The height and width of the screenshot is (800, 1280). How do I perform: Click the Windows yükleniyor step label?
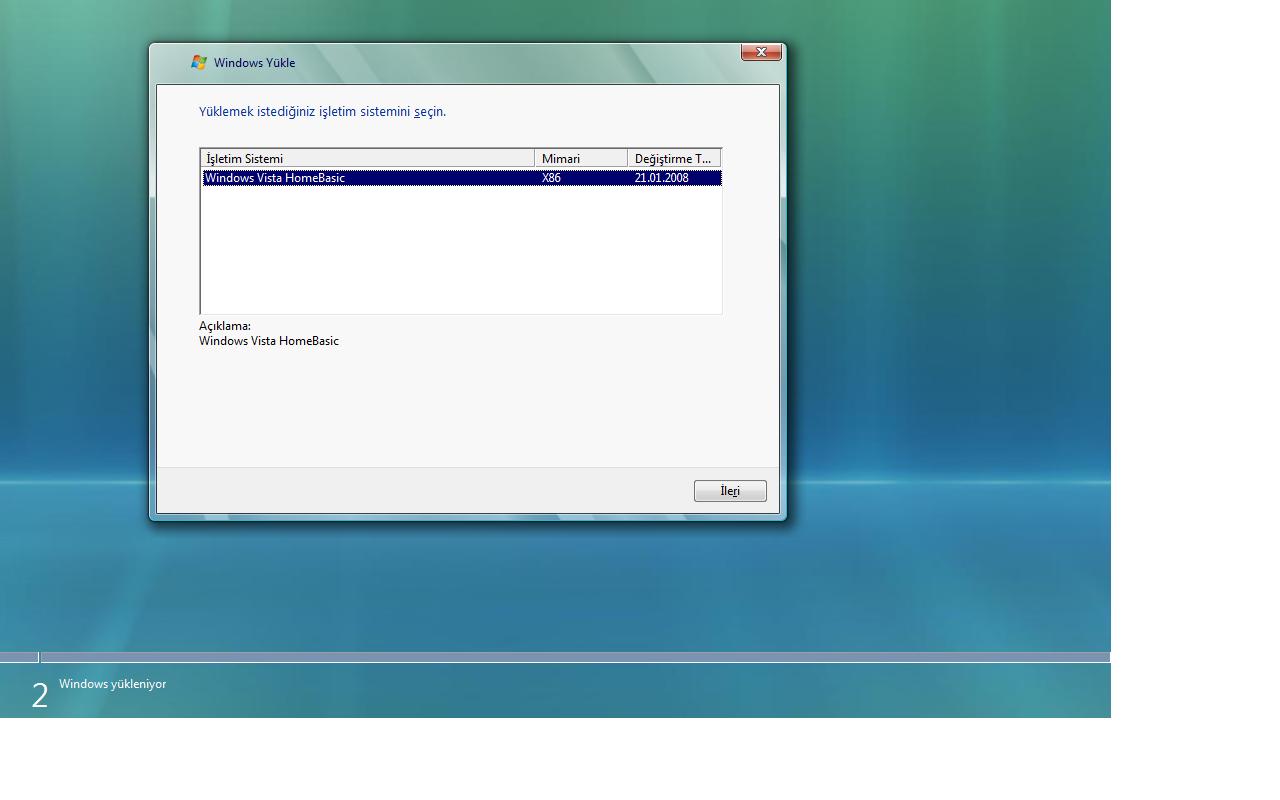(x=112, y=684)
